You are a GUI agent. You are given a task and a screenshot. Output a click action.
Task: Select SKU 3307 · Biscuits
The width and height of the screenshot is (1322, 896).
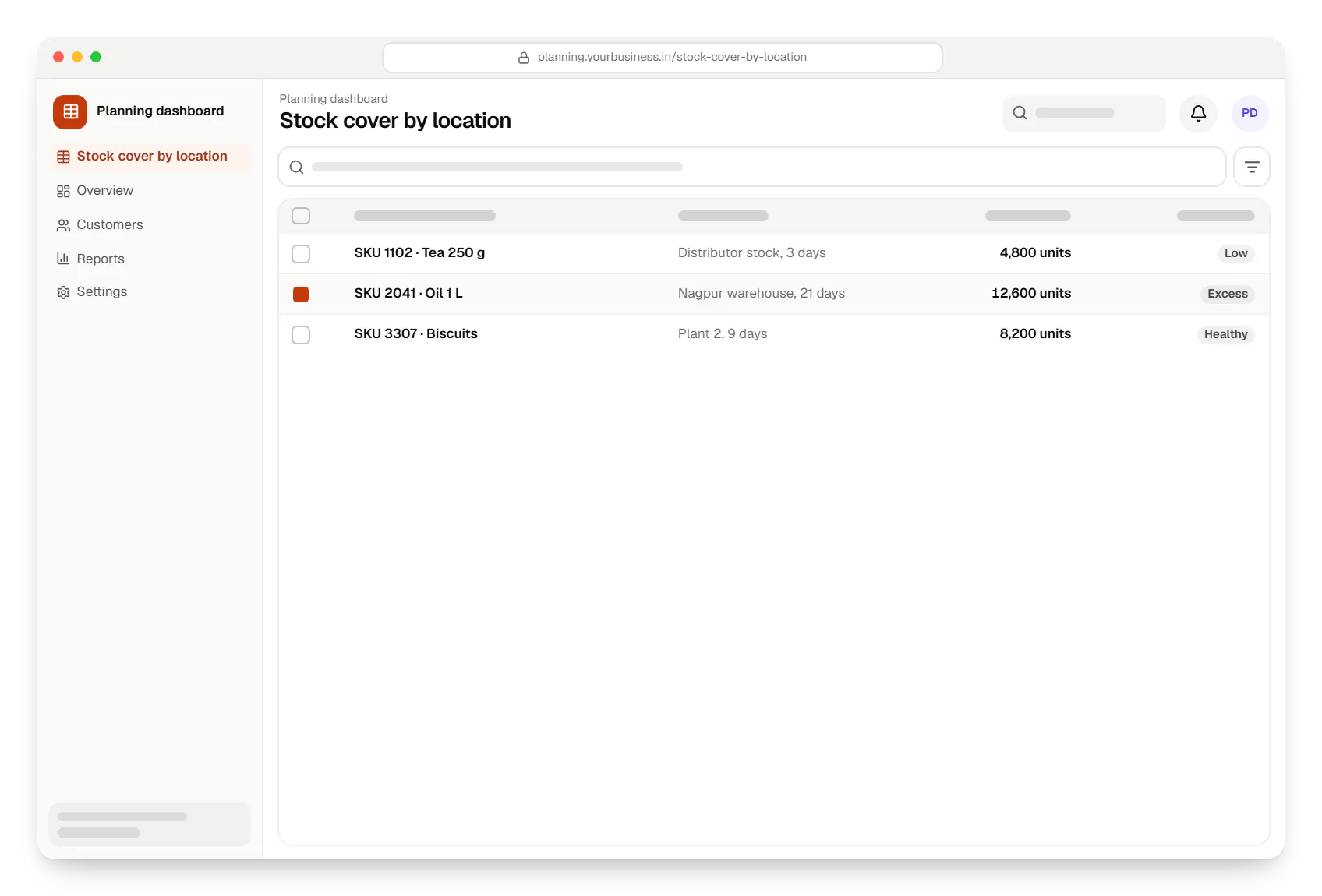tap(415, 333)
